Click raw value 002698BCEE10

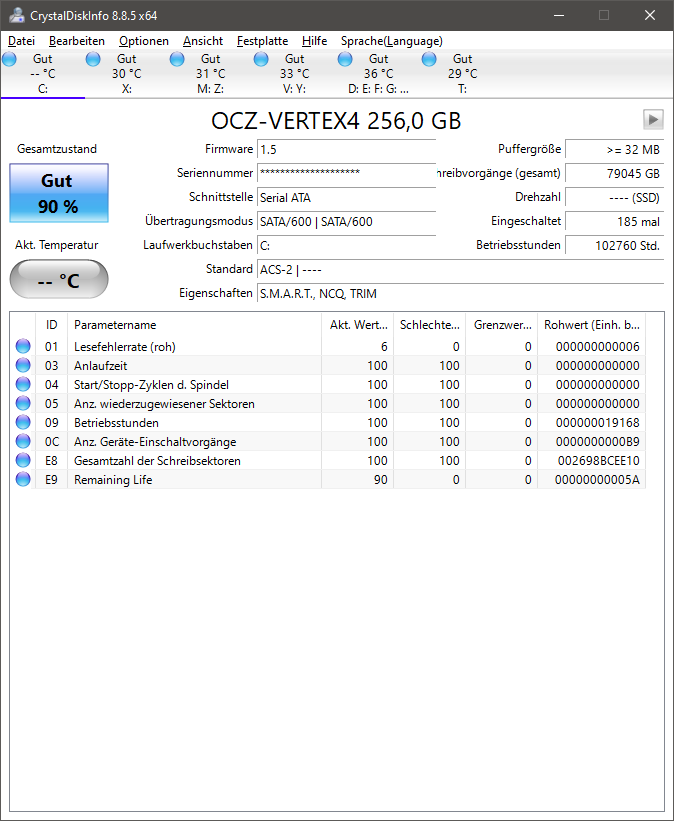[x=599, y=461]
